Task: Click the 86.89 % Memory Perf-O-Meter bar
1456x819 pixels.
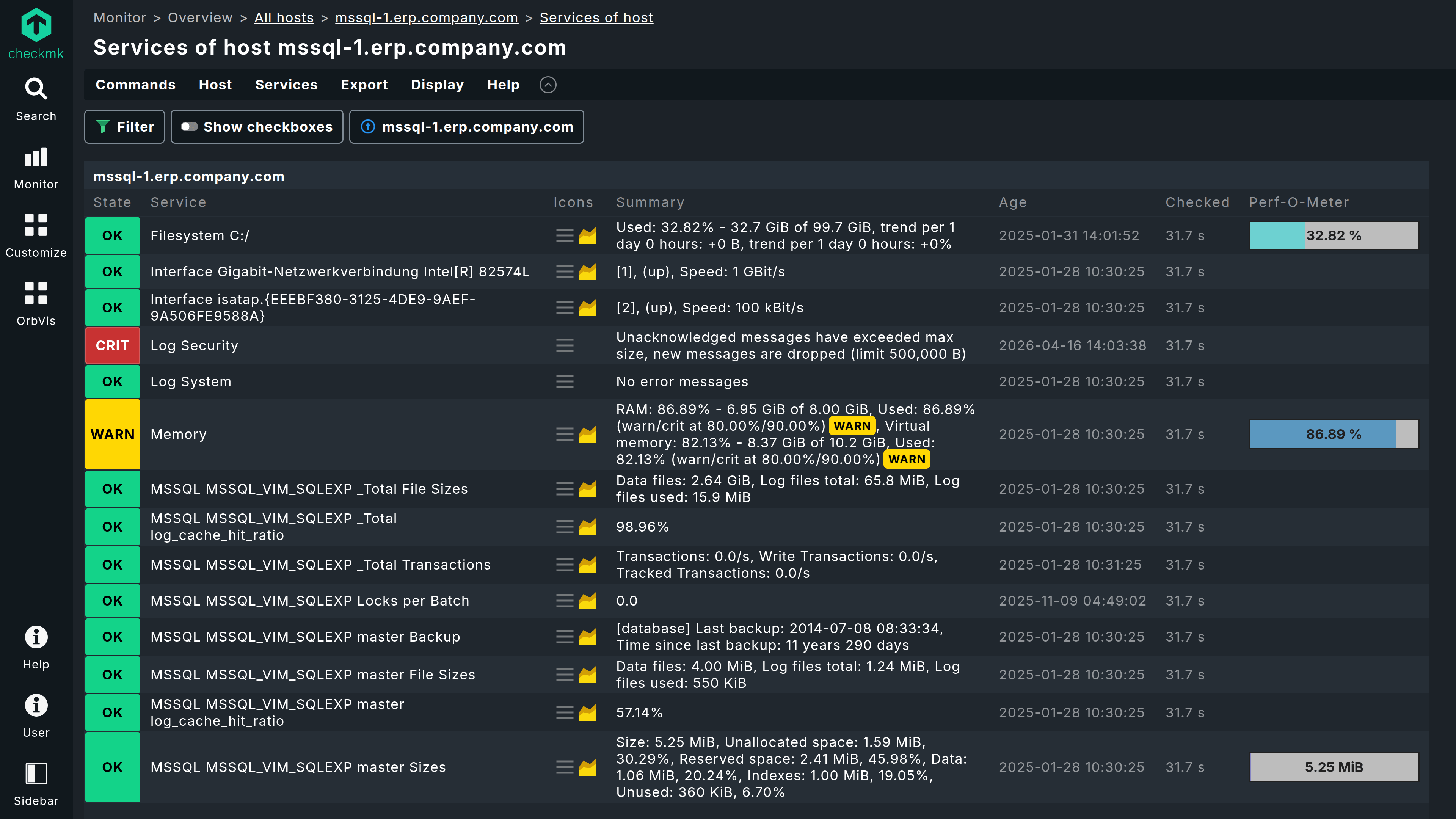Action: pyautogui.click(x=1334, y=434)
